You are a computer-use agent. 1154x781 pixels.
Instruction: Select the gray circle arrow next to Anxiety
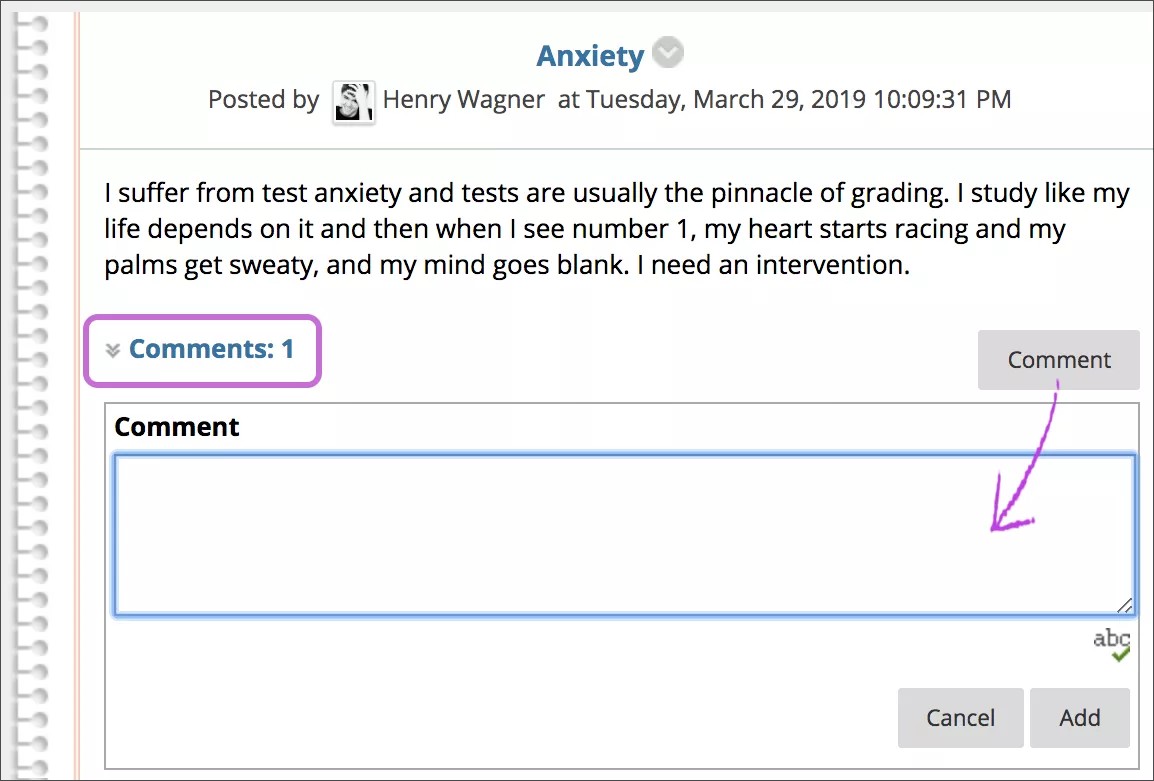(668, 52)
